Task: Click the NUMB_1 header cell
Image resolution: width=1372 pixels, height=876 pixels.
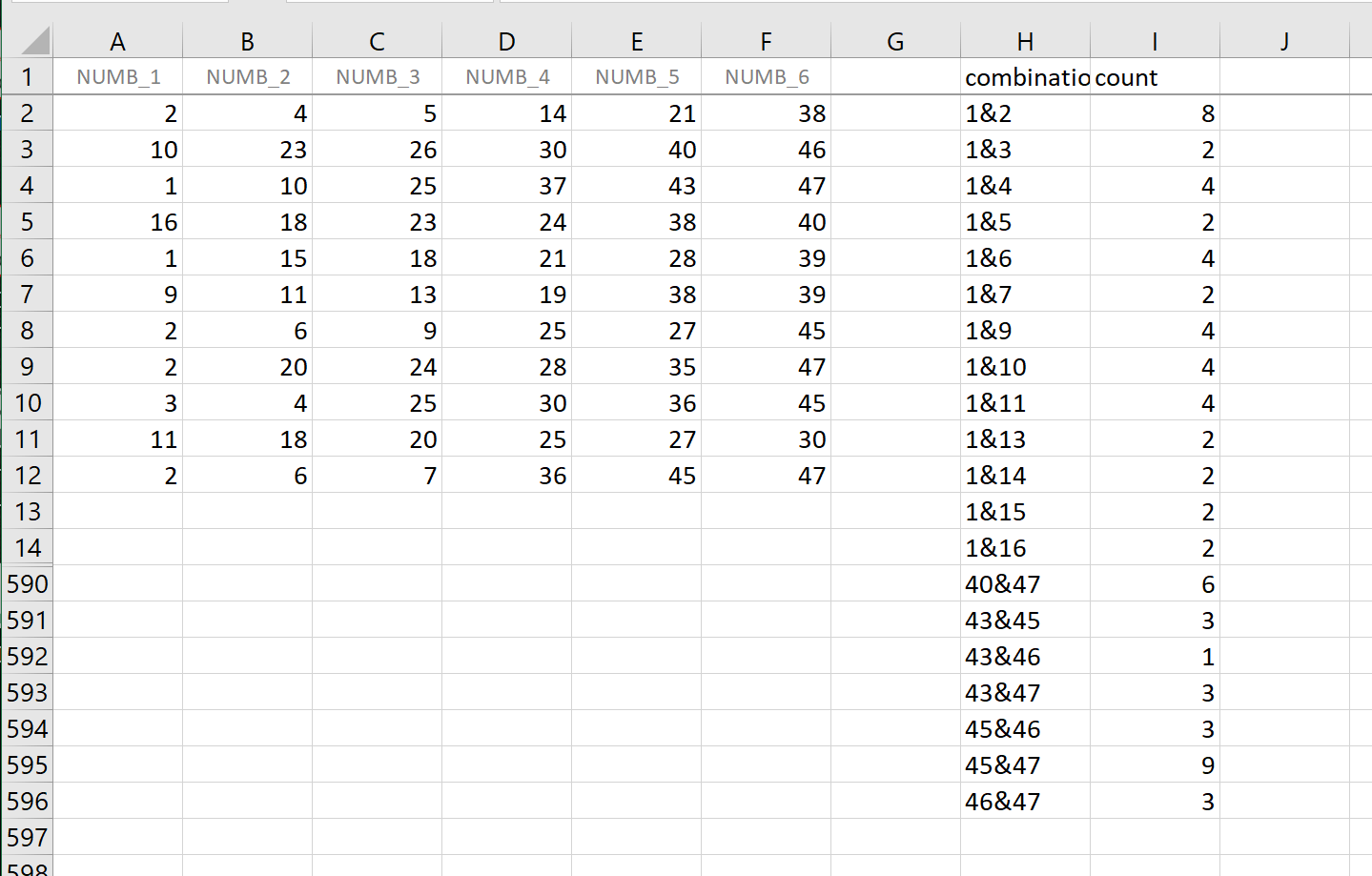Action: (117, 76)
